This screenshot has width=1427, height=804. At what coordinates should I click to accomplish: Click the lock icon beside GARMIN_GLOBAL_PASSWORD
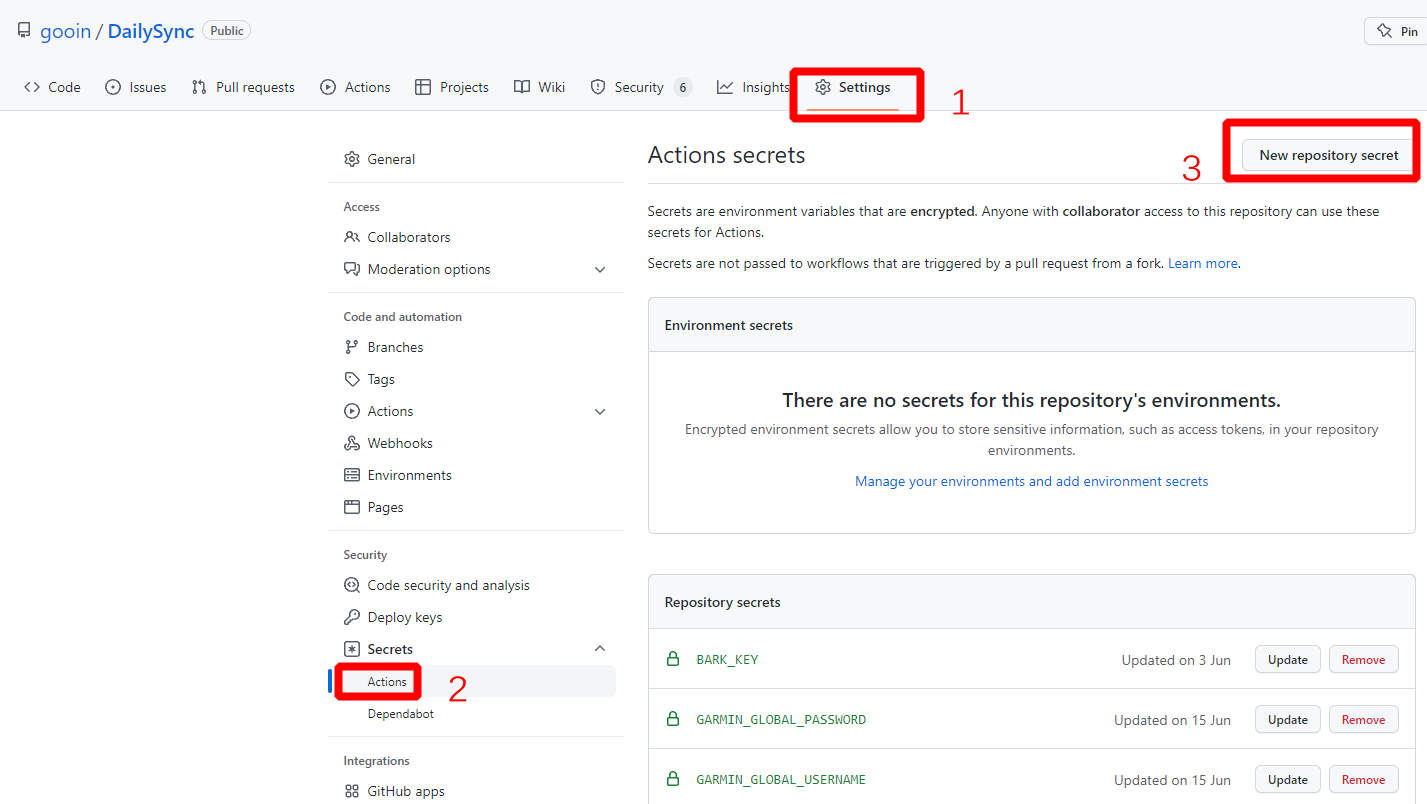tap(673, 719)
